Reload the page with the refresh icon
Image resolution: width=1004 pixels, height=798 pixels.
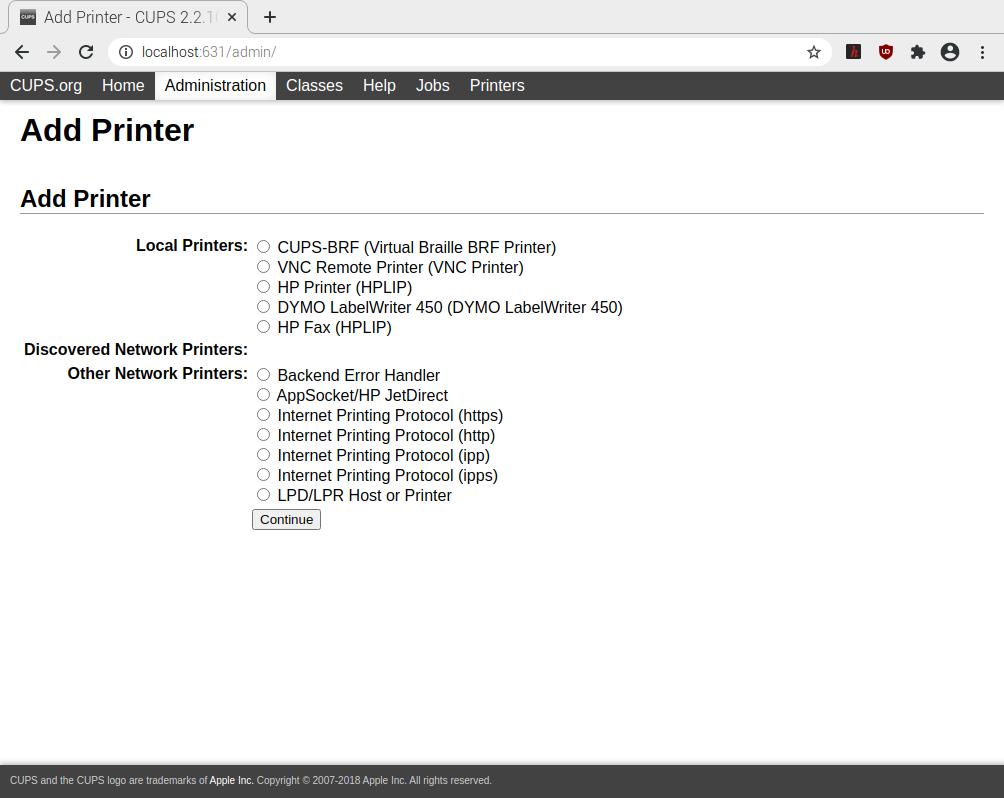click(86, 52)
